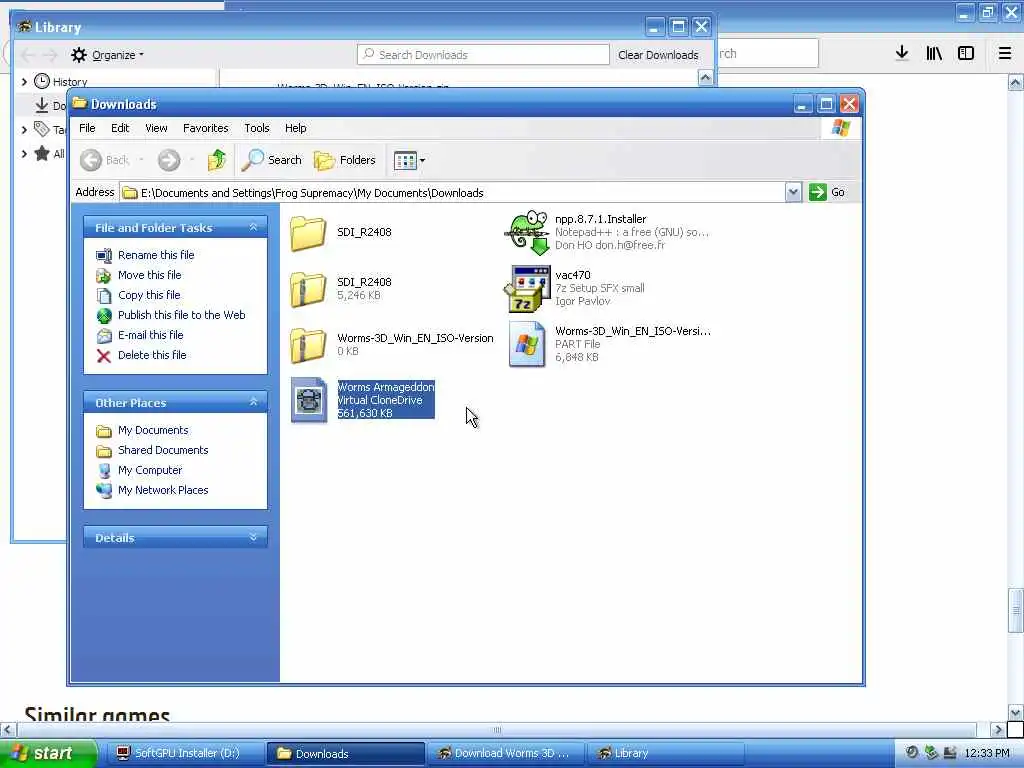Open the Views dropdown in the toolbar
Image resolution: width=1024 pixels, height=768 pixels.
coord(409,160)
